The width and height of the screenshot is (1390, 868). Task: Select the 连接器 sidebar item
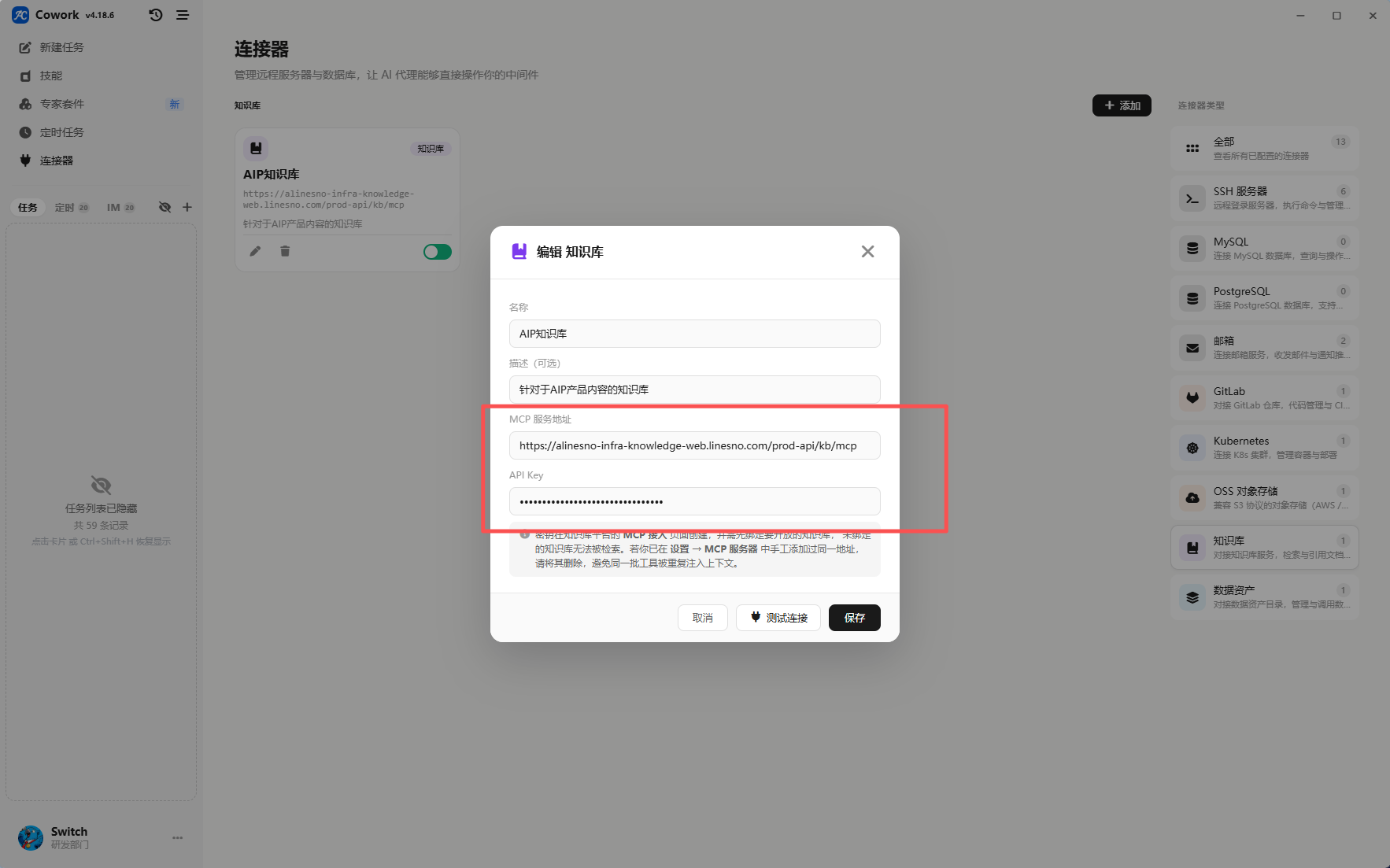[102, 161]
